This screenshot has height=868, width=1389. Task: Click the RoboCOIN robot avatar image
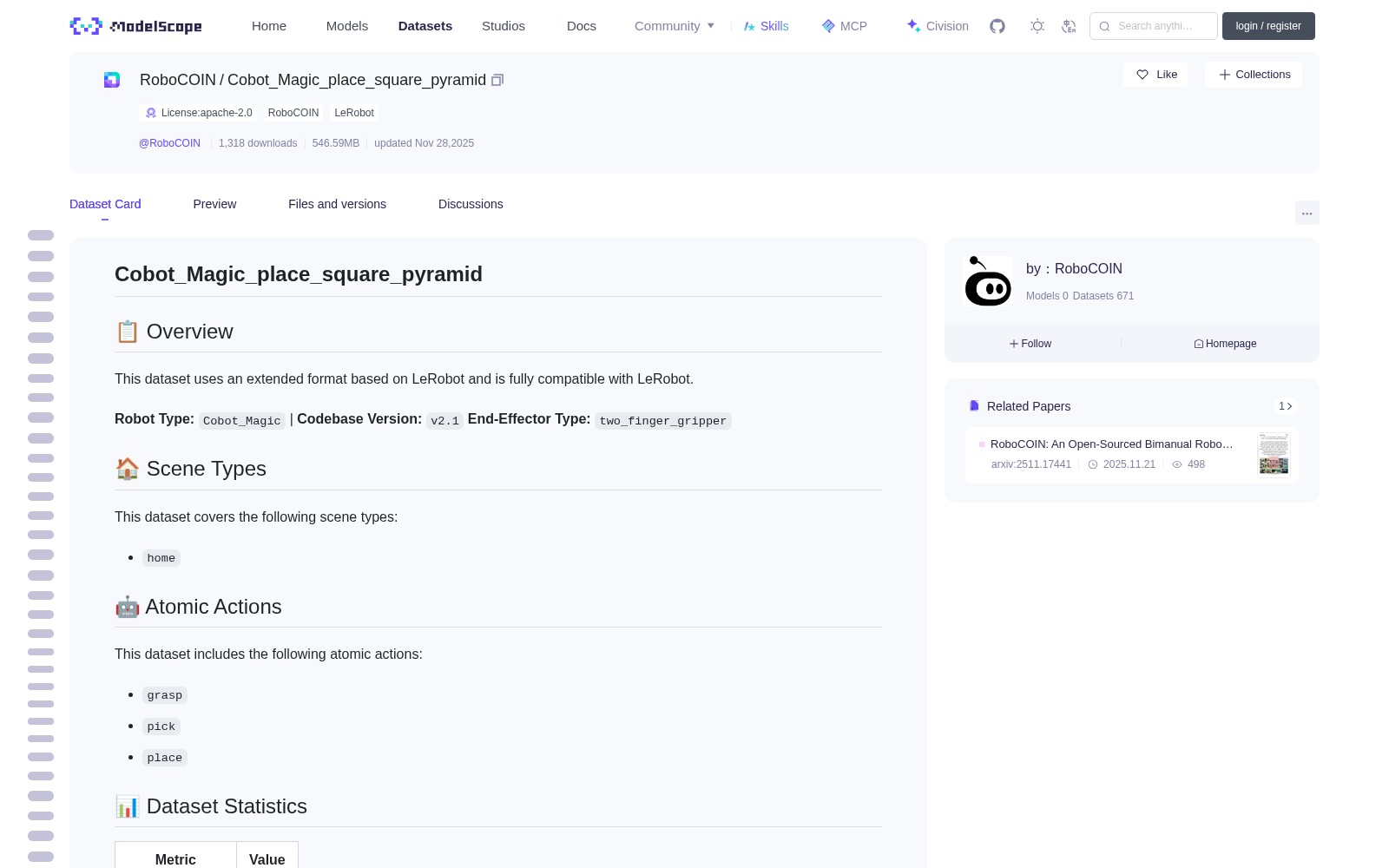(x=988, y=281)
